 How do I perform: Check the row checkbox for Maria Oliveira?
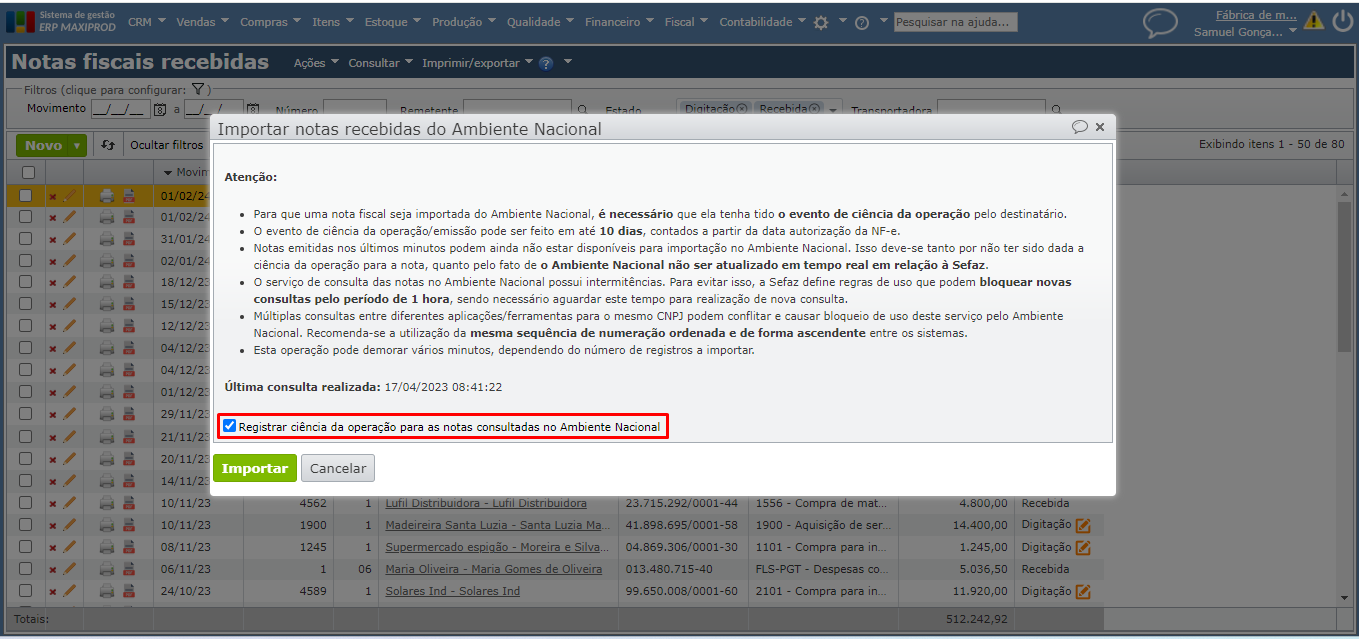[x=26, y=569]
